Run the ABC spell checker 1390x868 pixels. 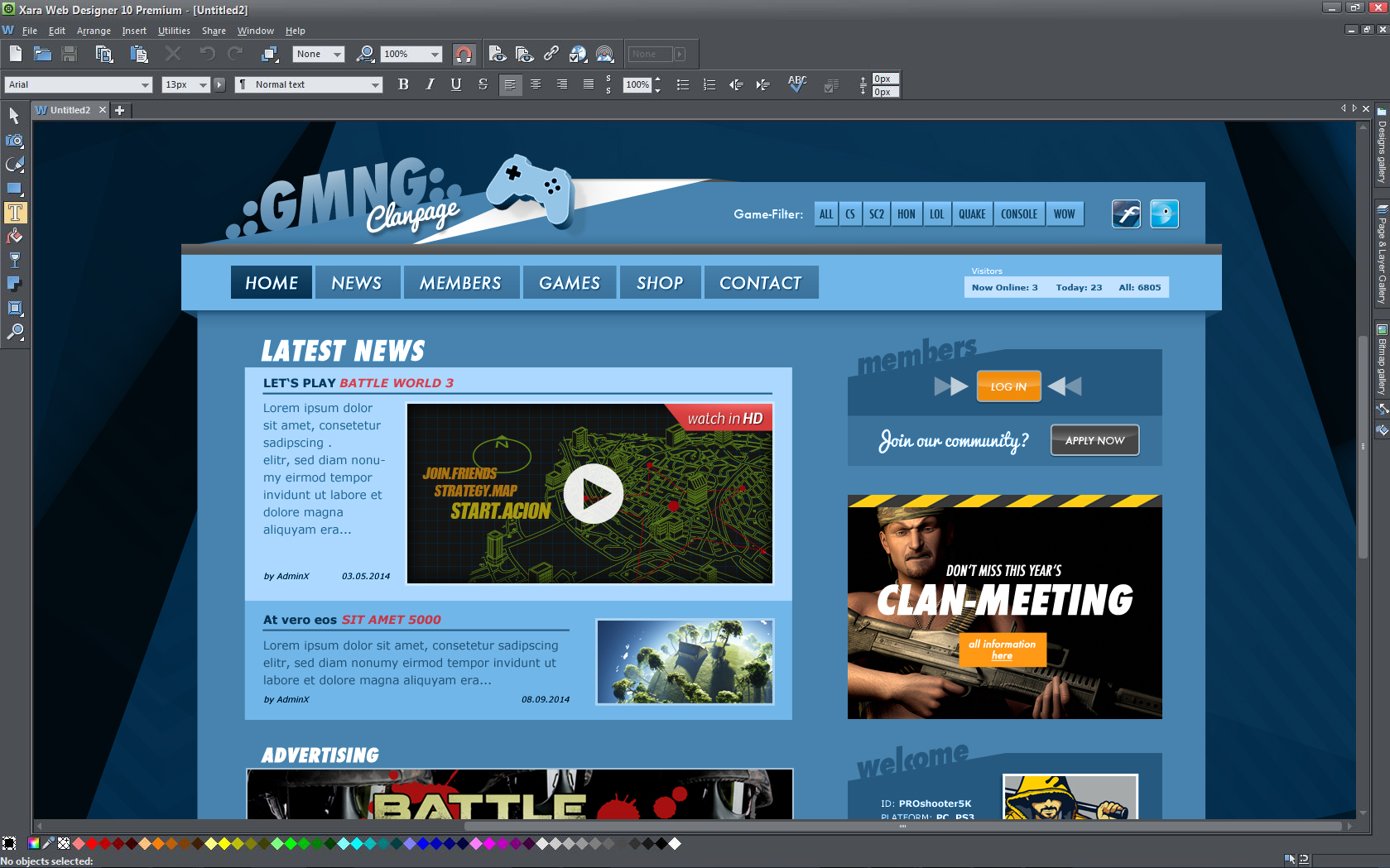796,84
